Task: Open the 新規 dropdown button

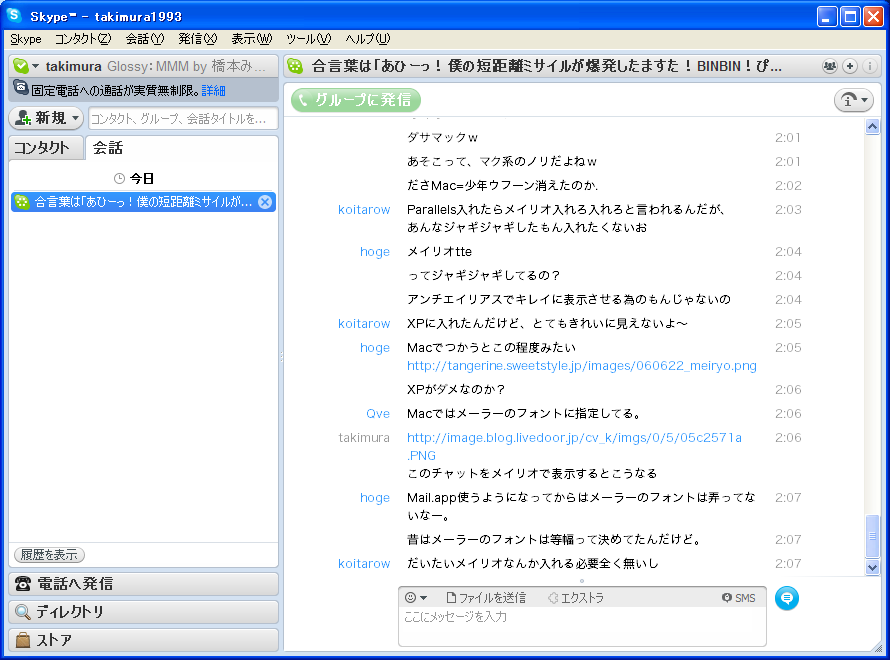Action: [46, 118]
